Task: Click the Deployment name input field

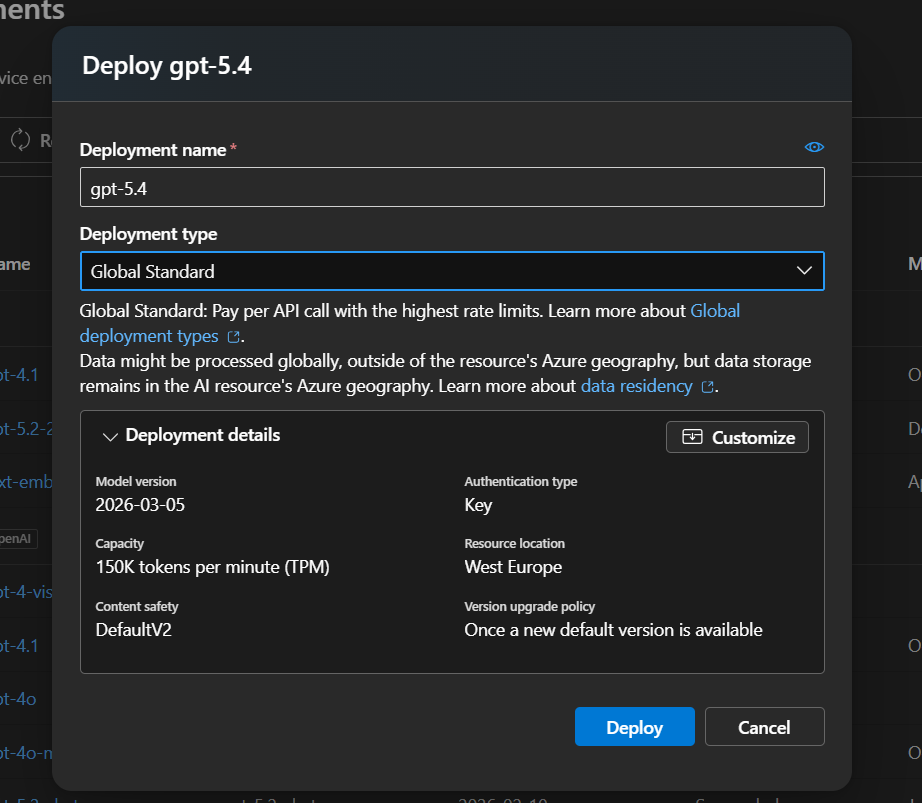Action: 452,188
